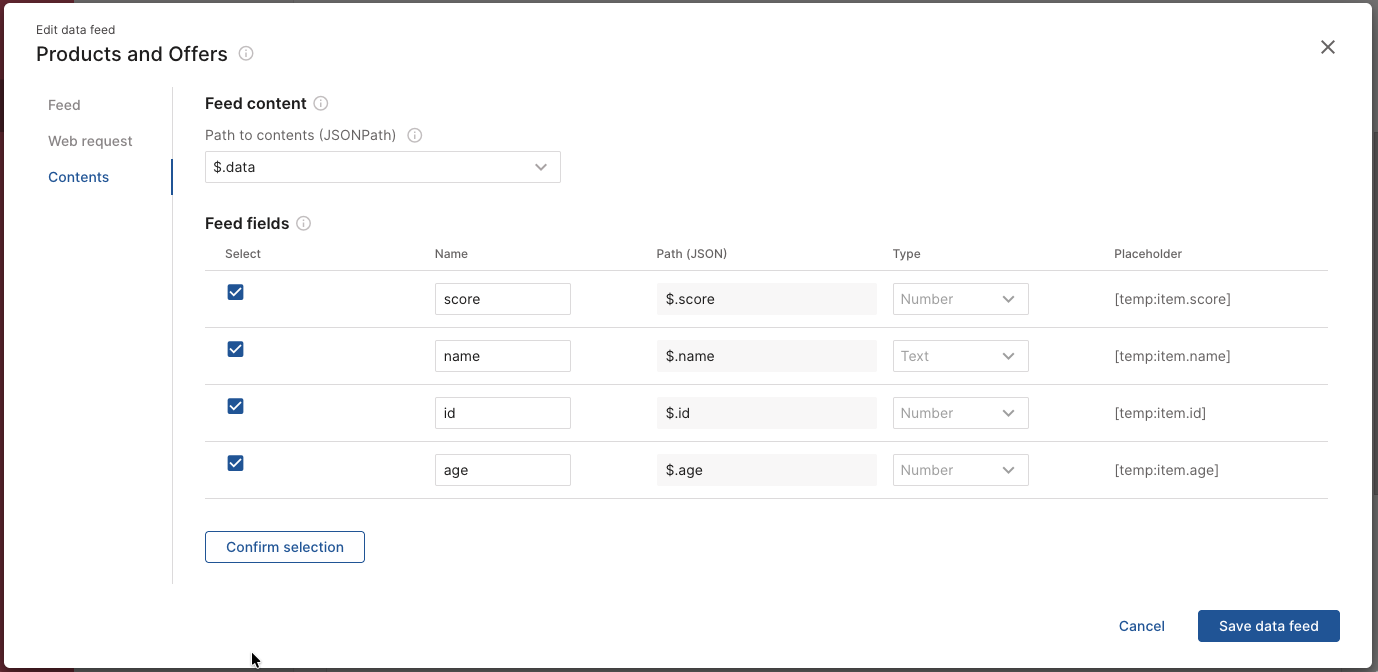Click info icon next to Products and Offers

pos(246,54)
